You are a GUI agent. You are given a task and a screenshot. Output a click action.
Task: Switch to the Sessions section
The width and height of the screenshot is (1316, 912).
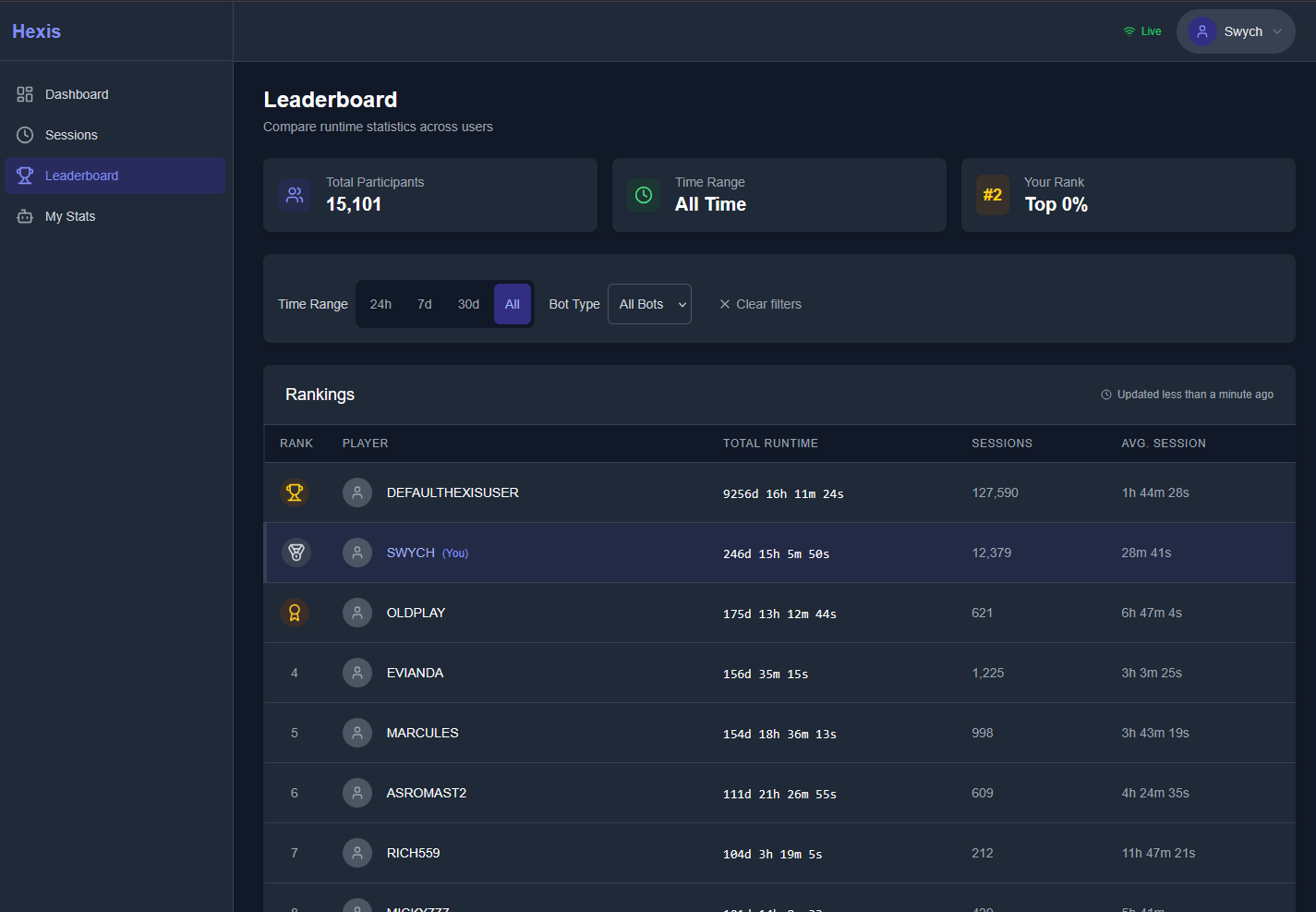tap(71, 134)
